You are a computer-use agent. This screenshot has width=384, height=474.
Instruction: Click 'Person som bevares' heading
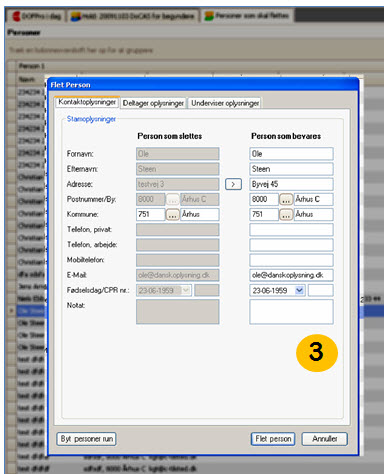(286, 136)
